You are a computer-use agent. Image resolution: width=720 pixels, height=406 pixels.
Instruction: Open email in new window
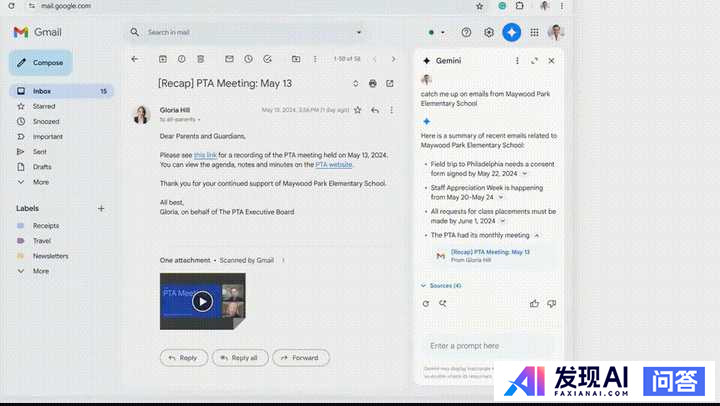tap(390, 84)
